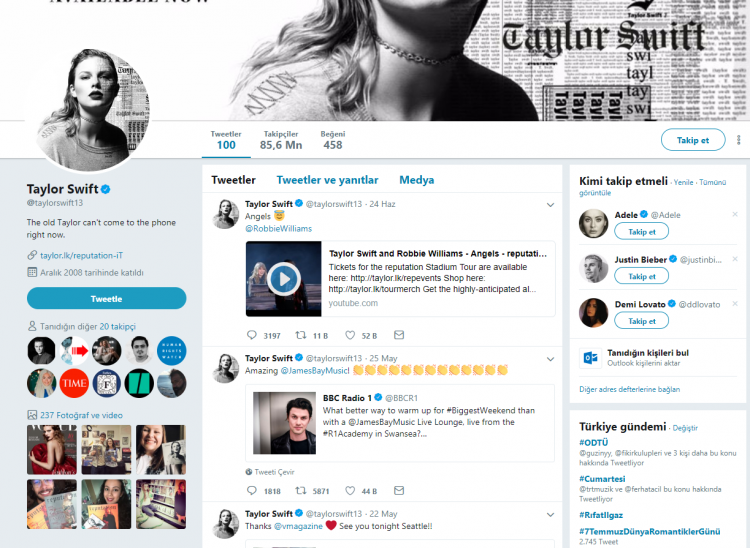Open BBC Radio 1 quoted tweet card
750x548 pixels.
click(x=400, y=423)
